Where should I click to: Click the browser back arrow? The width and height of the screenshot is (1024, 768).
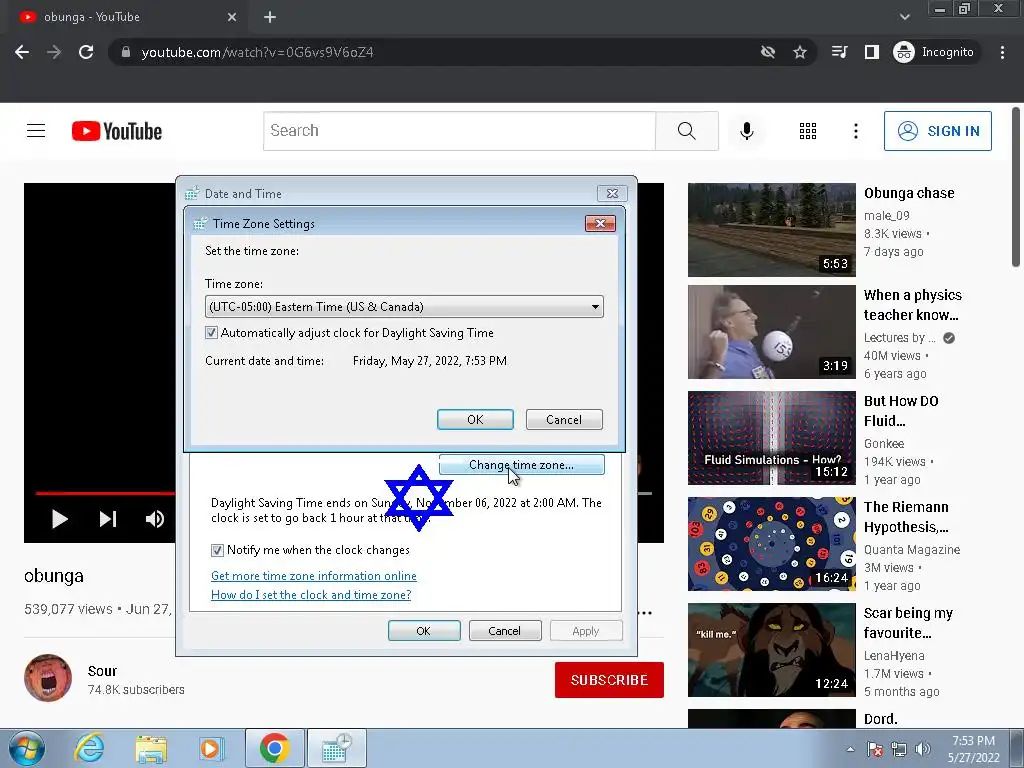pos(22,52)
